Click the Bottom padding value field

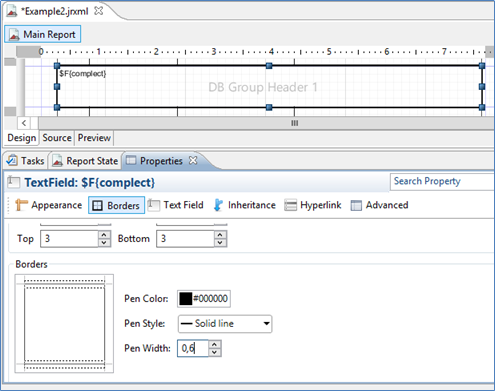pyautogui.click(x=185, y=239)
